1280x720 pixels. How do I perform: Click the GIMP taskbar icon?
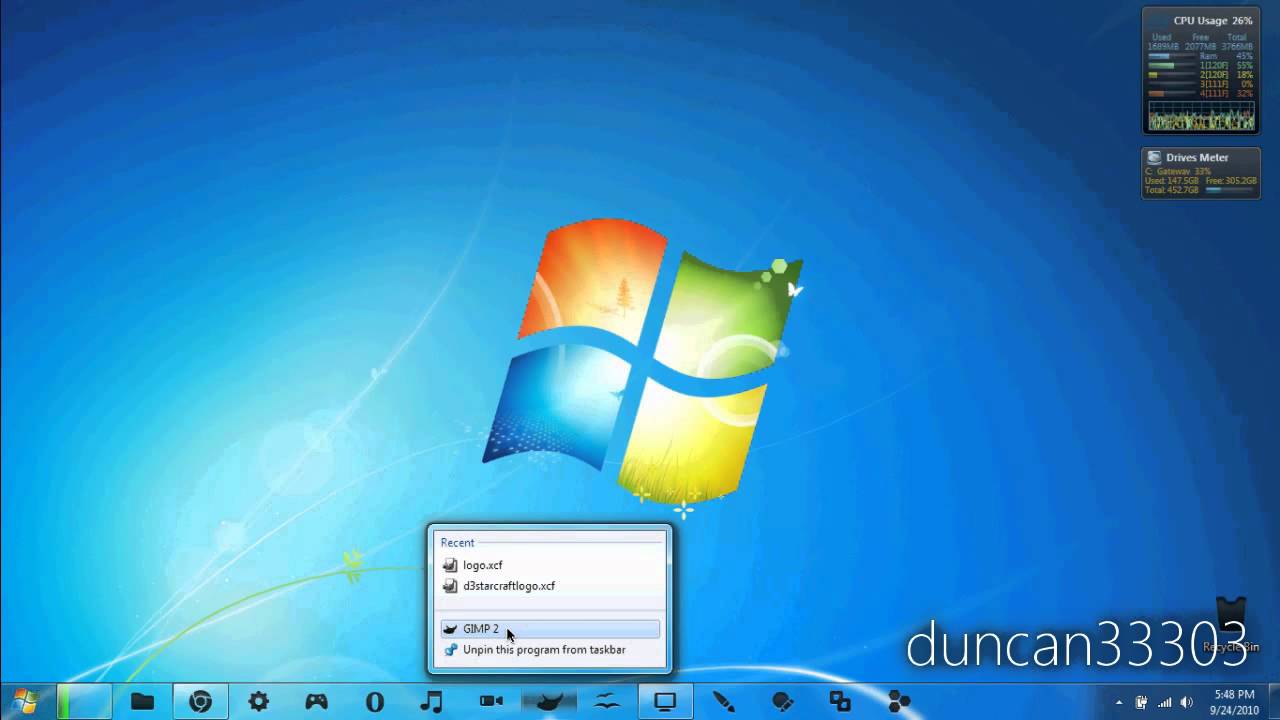point(549,701)
